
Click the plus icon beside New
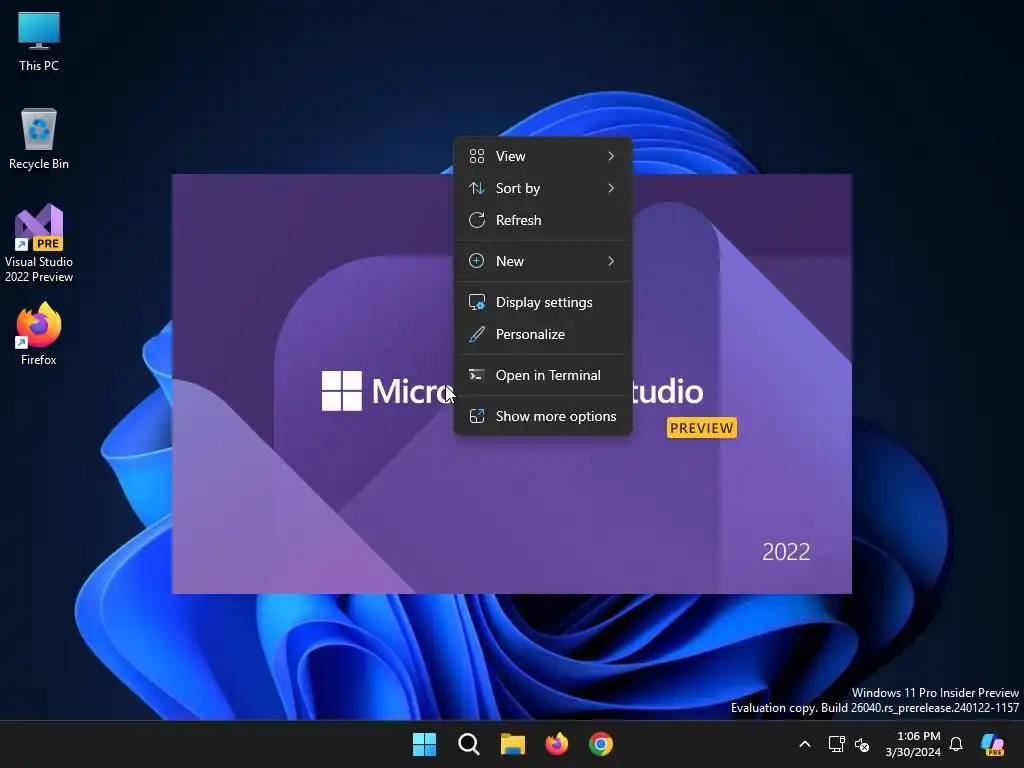pos(477,261)
